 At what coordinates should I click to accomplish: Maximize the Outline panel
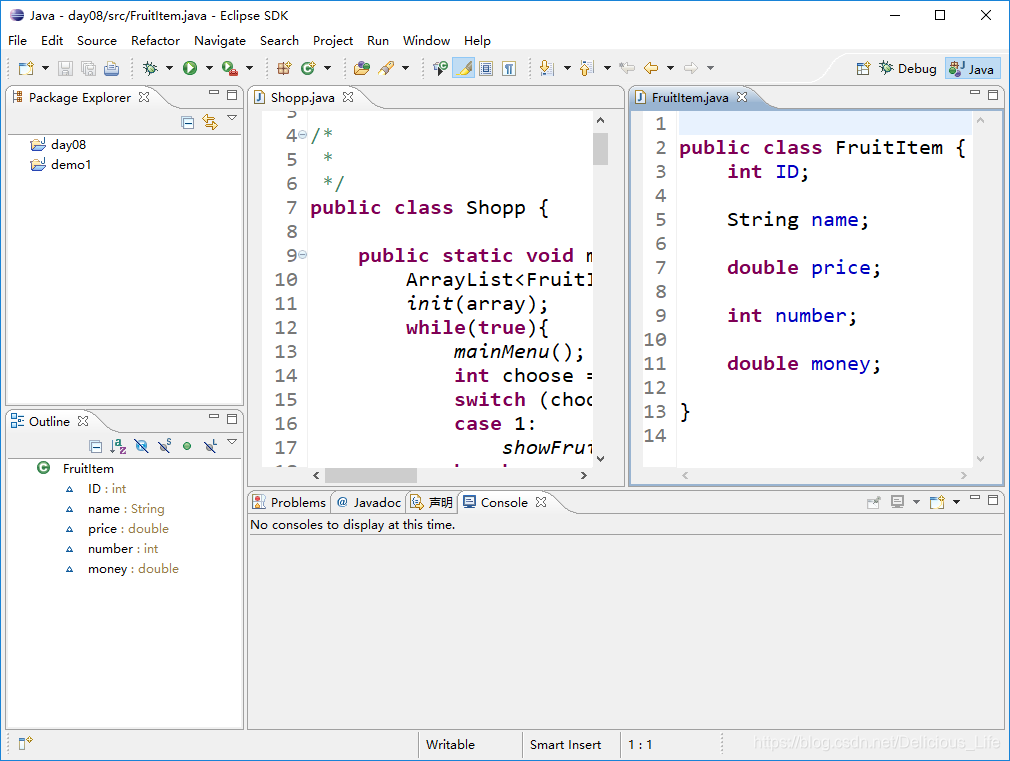233,419
